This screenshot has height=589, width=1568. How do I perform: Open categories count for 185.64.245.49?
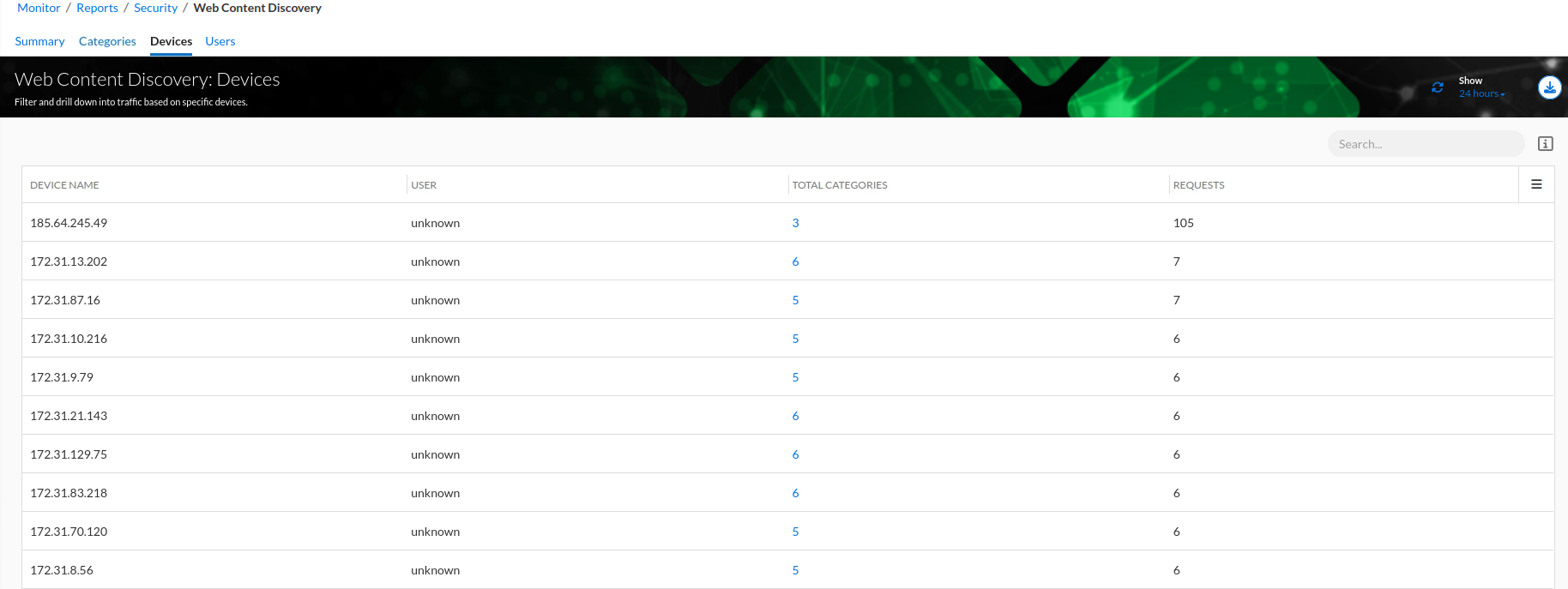[795, 223]
